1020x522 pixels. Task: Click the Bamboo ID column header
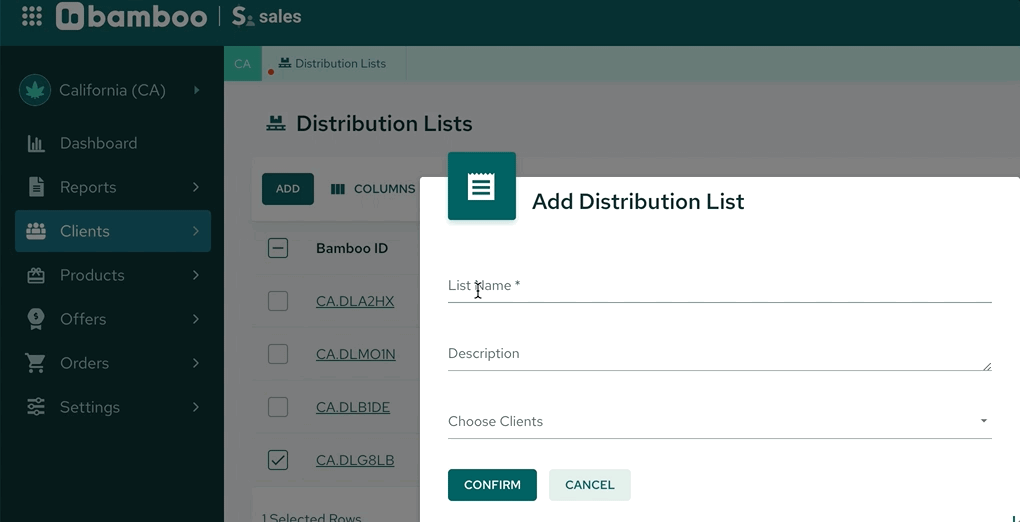[x=352, y=248]
